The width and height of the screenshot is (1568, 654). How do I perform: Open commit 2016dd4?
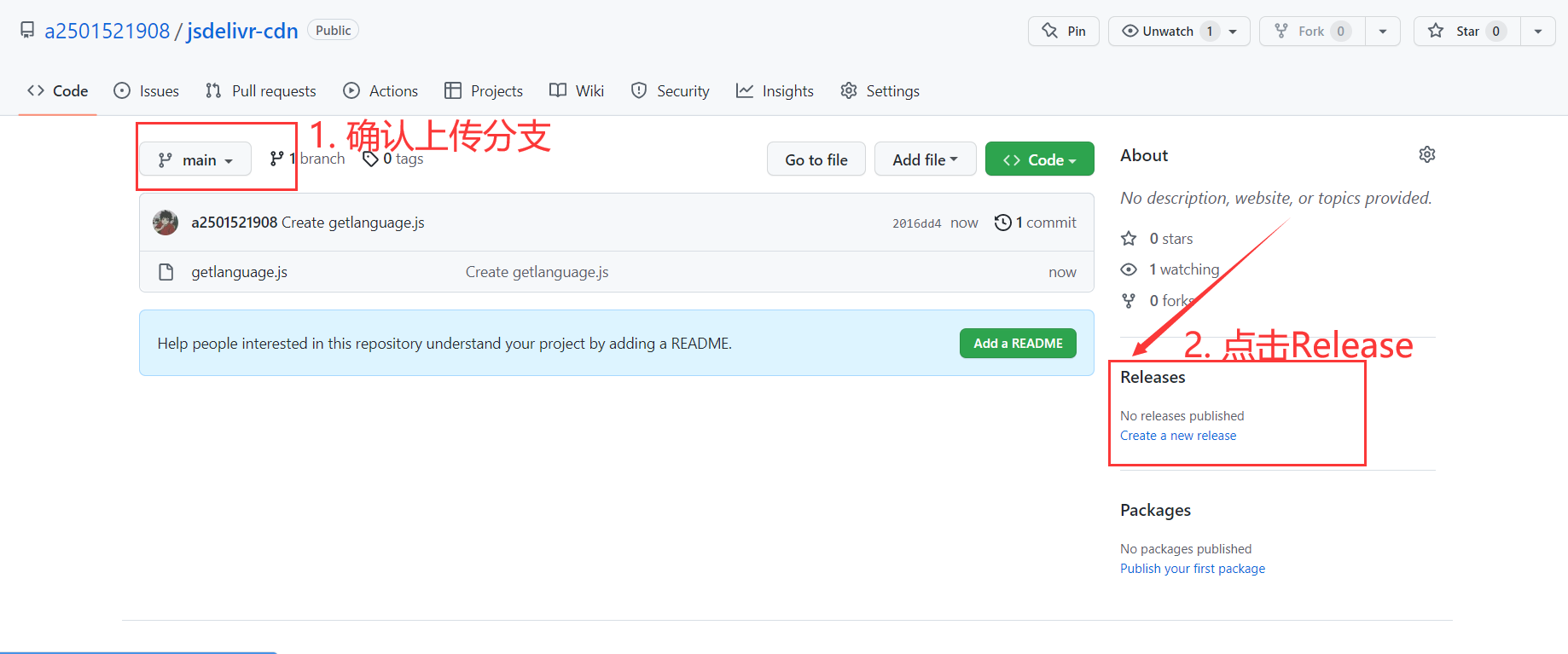[916, 223]
